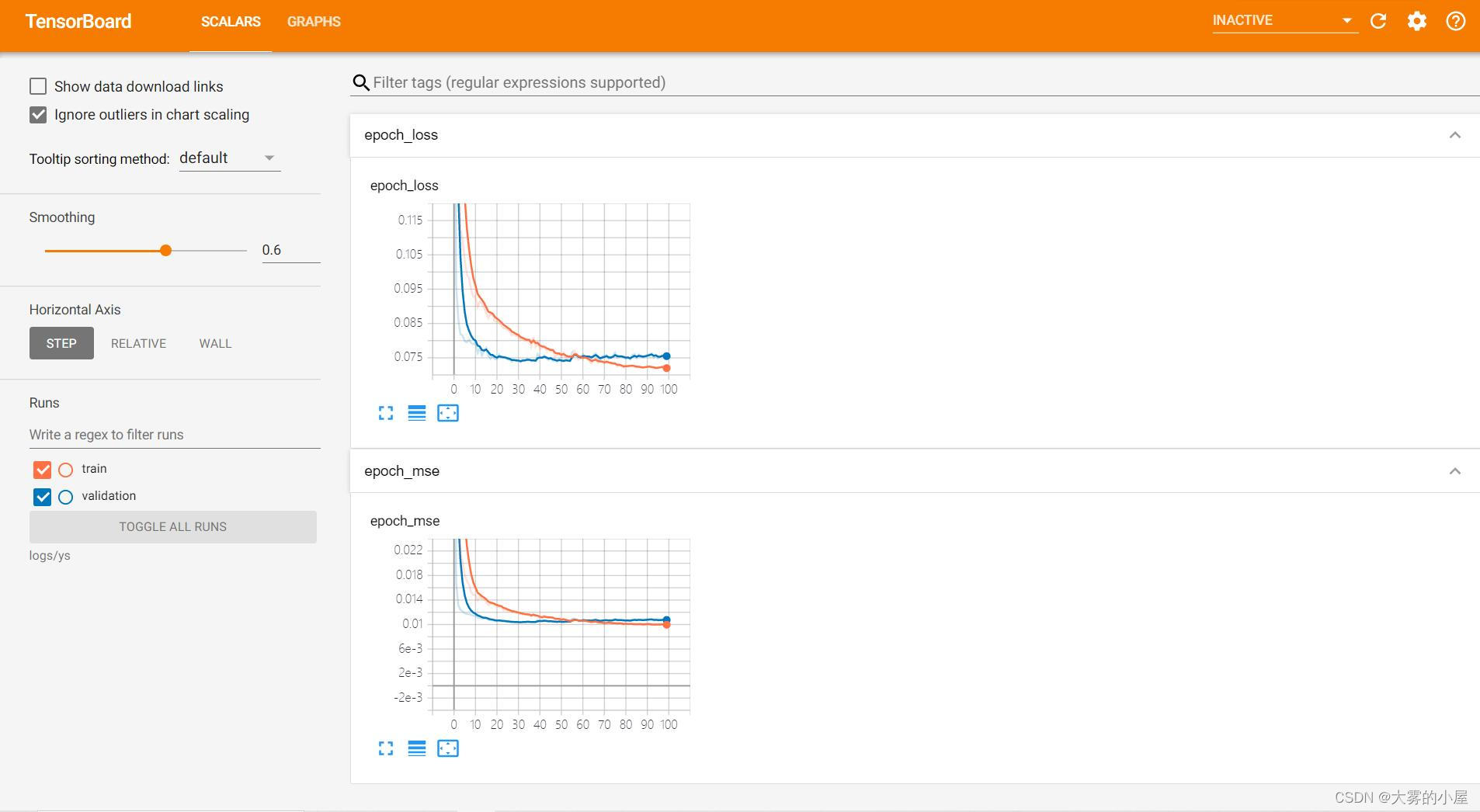Image resolution: width=1480 pixels, height=812 pixels.
Task: Click the search magnifier icon in tag filter
Action: [x=361, y=83]
